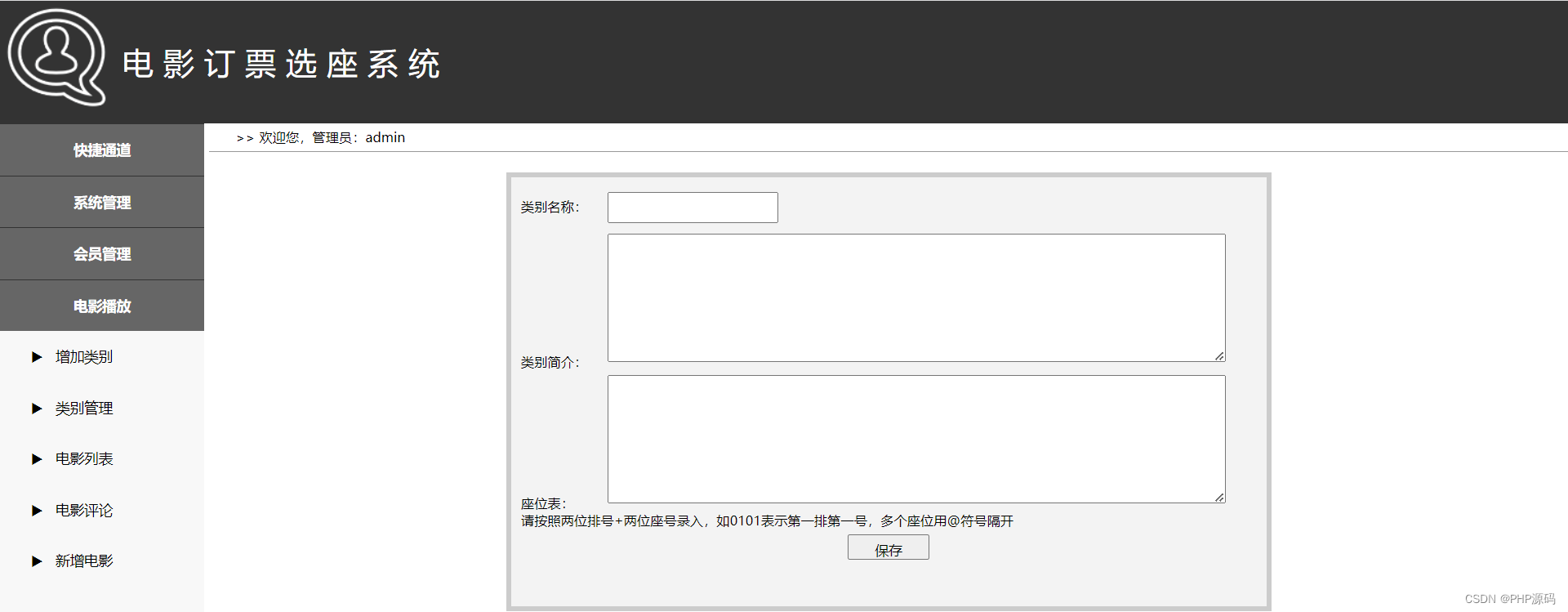The width and height of the screenshot is (1568, 612).
Task: Focus the 类别名称 text input
Action: pos(693,208)
